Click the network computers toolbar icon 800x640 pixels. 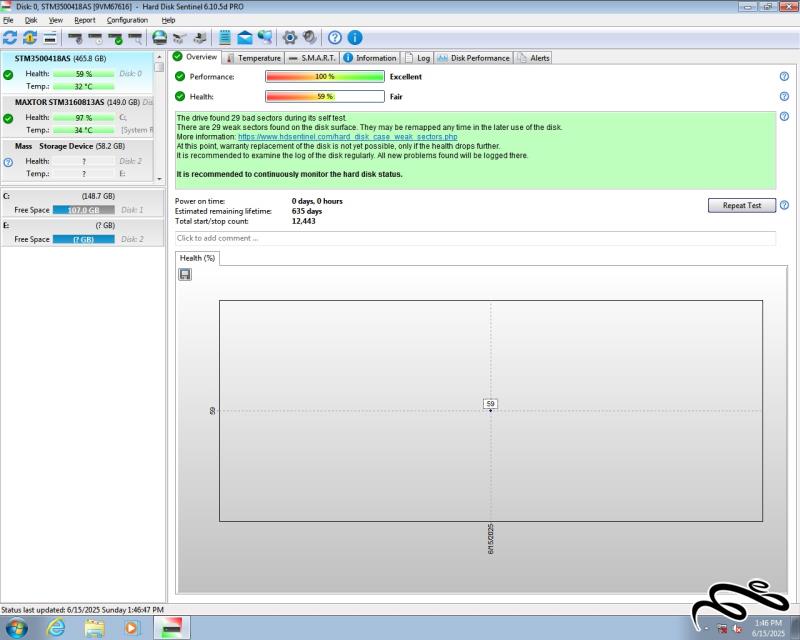(265, 37)
